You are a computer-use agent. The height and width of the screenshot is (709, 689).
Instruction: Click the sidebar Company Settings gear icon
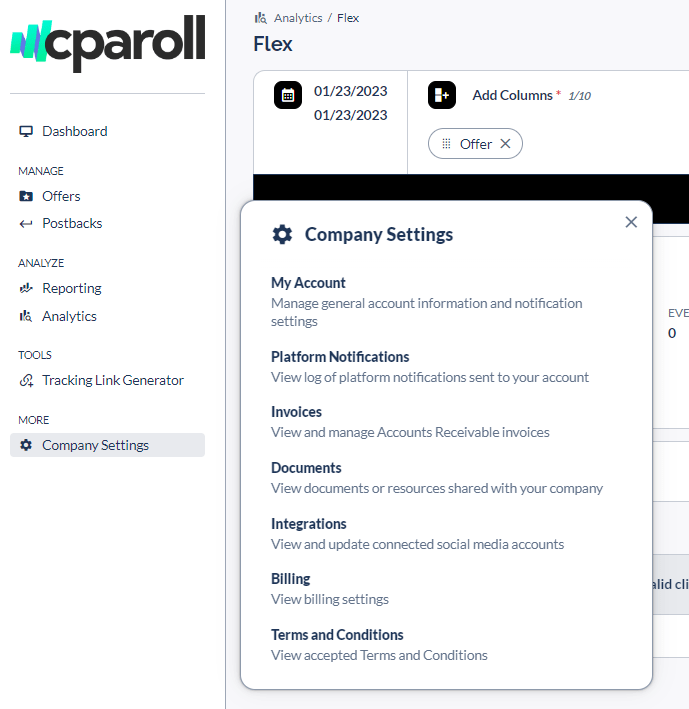pyautogui.click(x=26, y=445)
